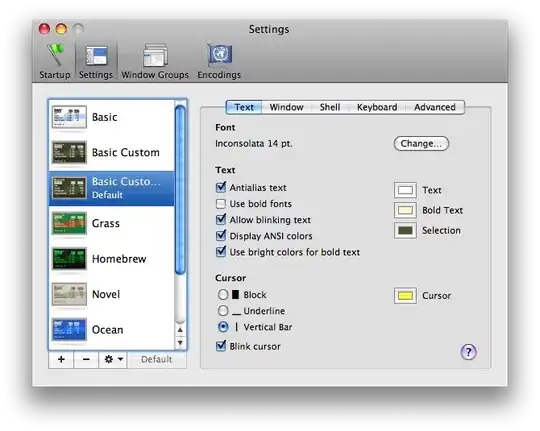The width and height of the screenshot is (540, 431).
Task: Uncheck Antialias text
Action: (x=221, y=187)
